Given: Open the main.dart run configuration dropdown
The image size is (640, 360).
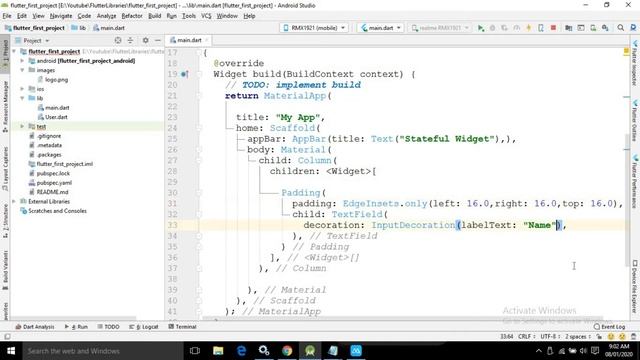Looking at the screenshot, I should tap(381, 28).
